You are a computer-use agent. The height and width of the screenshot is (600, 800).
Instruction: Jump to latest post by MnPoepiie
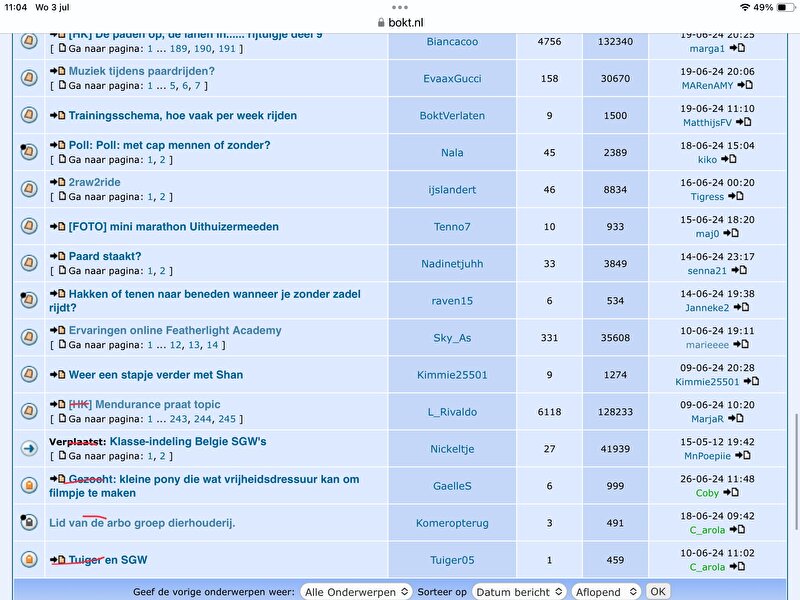click(x=743, y=455)
